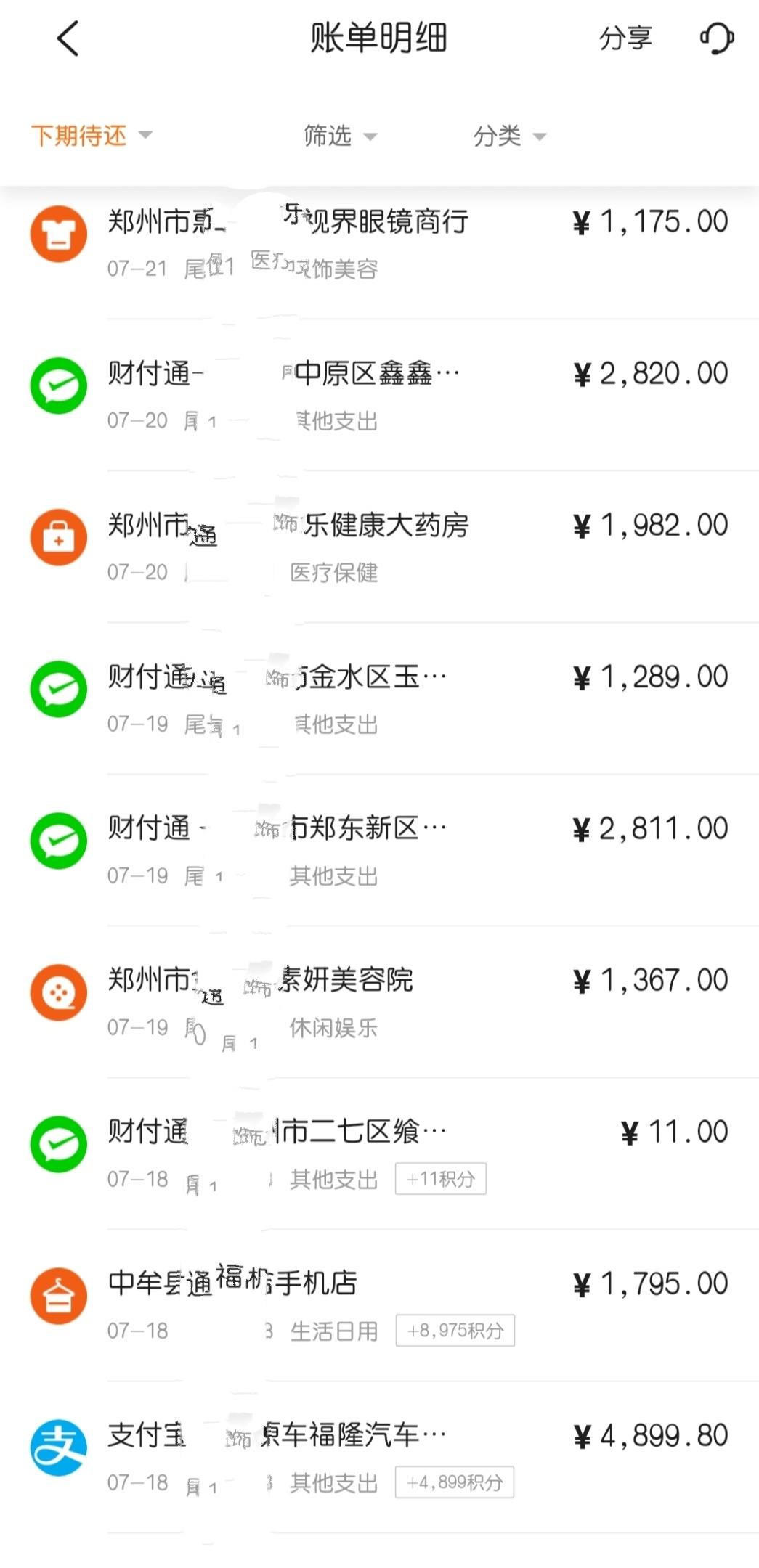Screen dimensions: 759x1568
Task: Open the 筛选 filter dropdown
Action: [340, 136]
